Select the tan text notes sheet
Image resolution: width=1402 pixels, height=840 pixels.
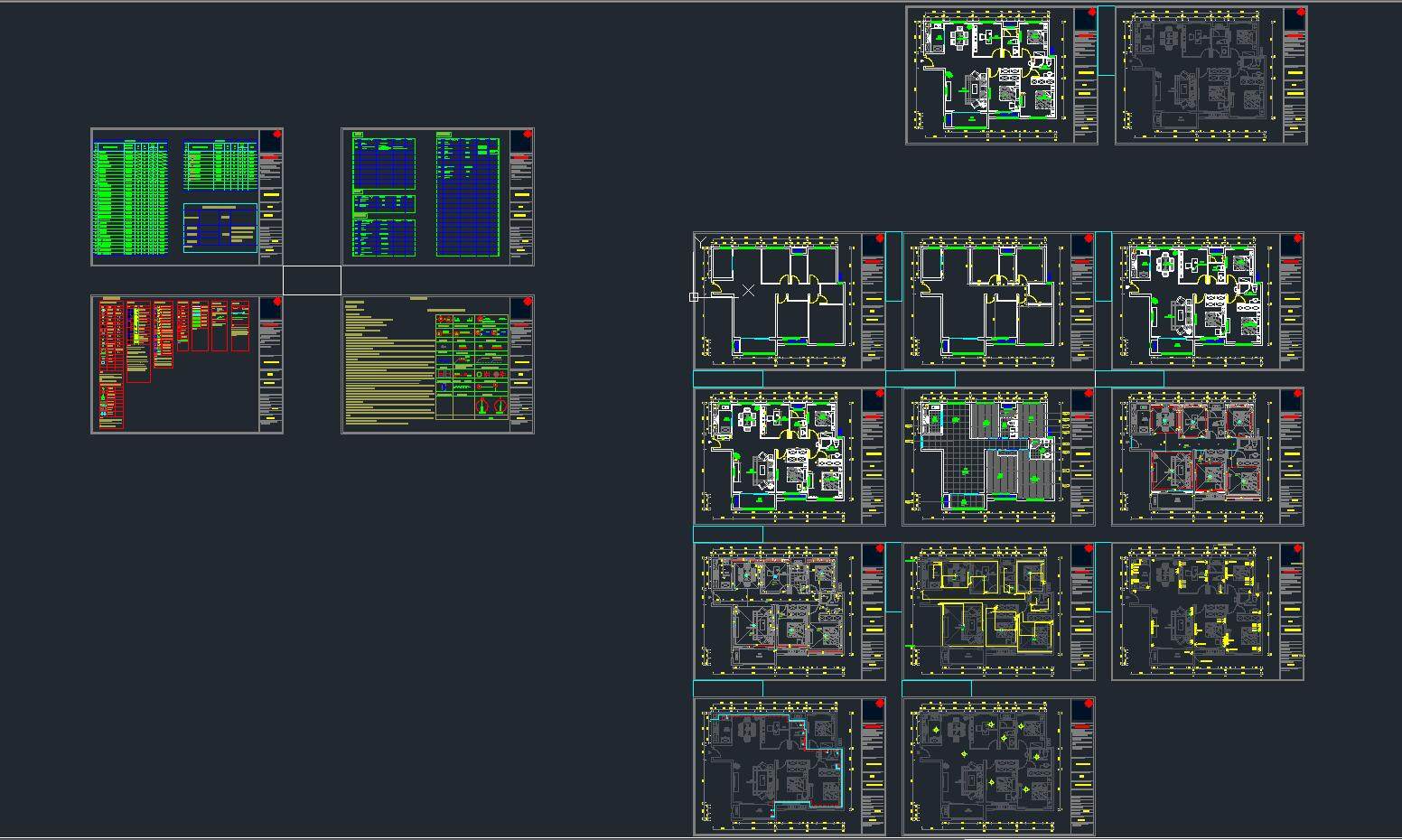437,365
